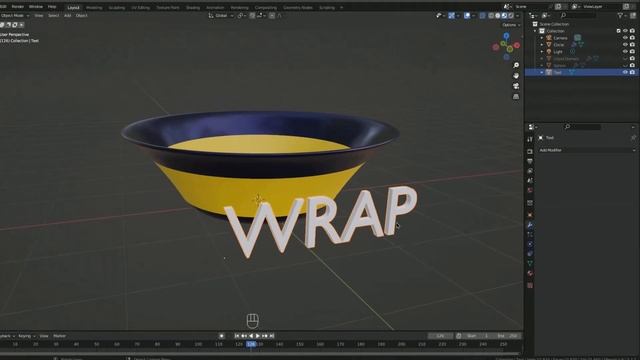
Task: Hide the Light object in outliner
Action: pyautogui.click(x=625, y=51)
